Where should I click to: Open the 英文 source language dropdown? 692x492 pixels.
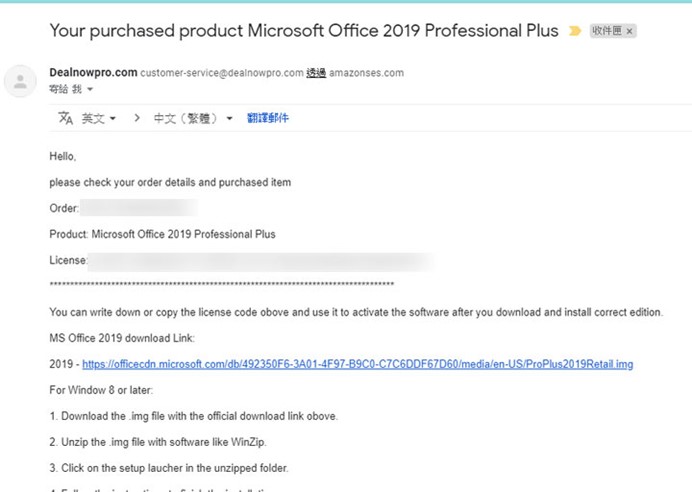(98, 118)
